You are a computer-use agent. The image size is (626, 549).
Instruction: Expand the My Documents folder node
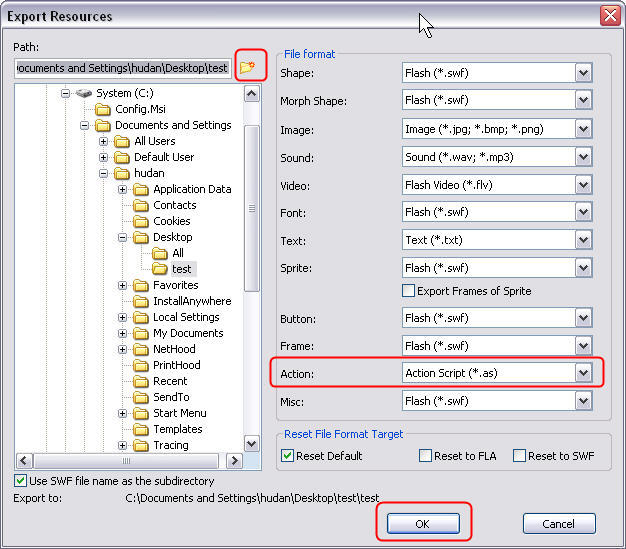123,333
